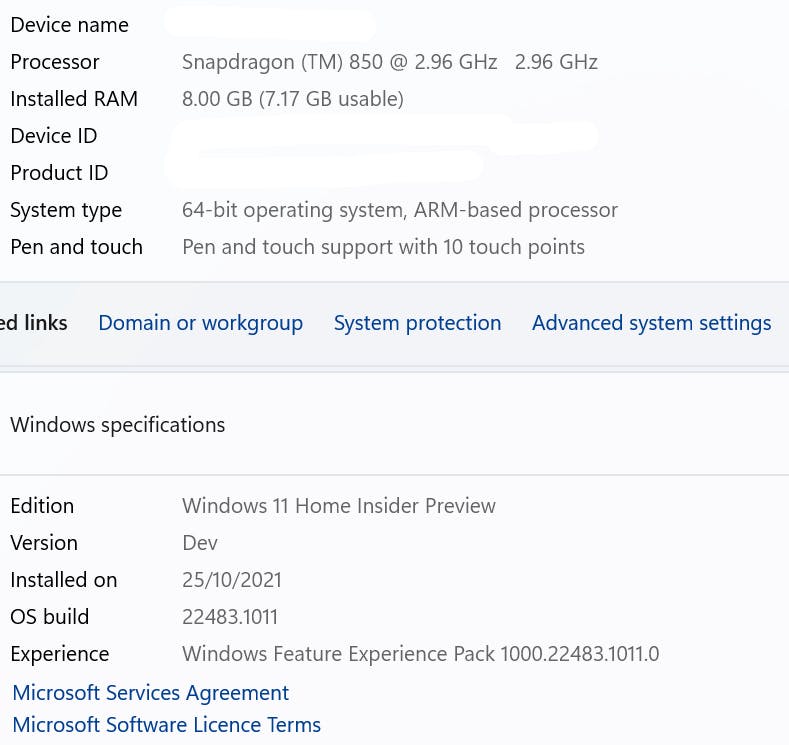Click the Product ID label
The height and width of the screenshot is (745, 789).
pyautogui.click(x=59, y=173)
